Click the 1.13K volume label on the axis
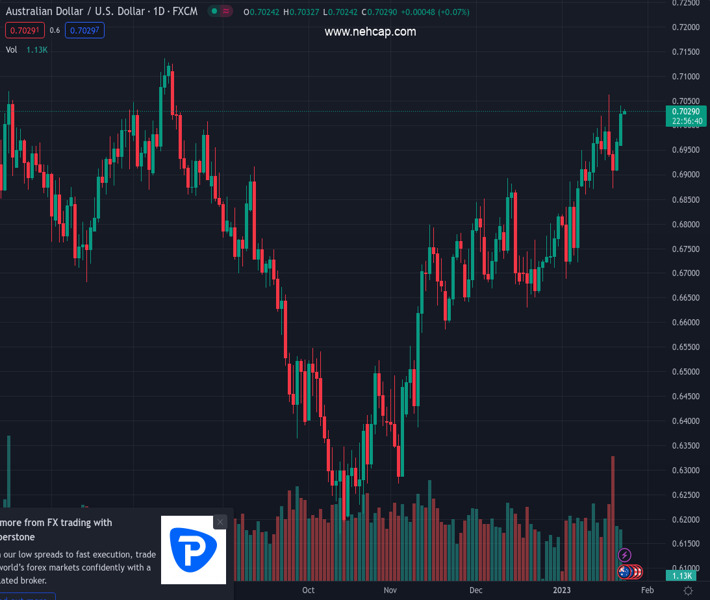 tap(683, 576)
